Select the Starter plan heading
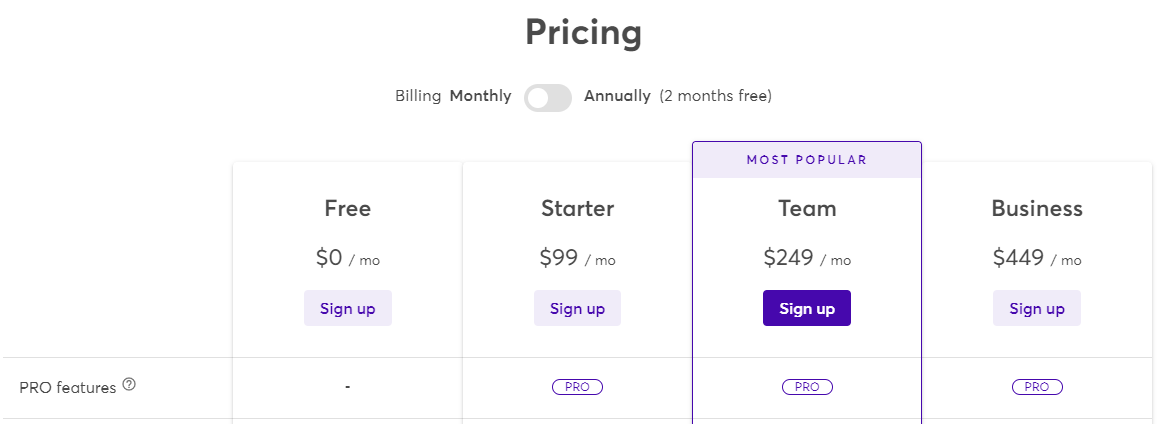This screenshot has width=1161, height=424. click(578, 209)
